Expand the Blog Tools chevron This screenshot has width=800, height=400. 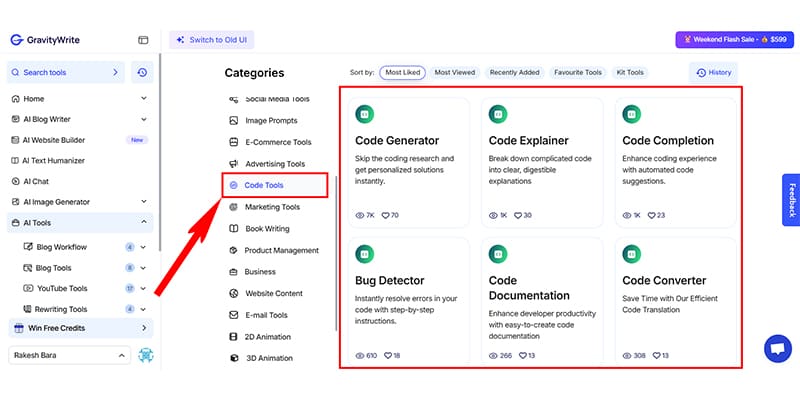(x=143, y=268)
